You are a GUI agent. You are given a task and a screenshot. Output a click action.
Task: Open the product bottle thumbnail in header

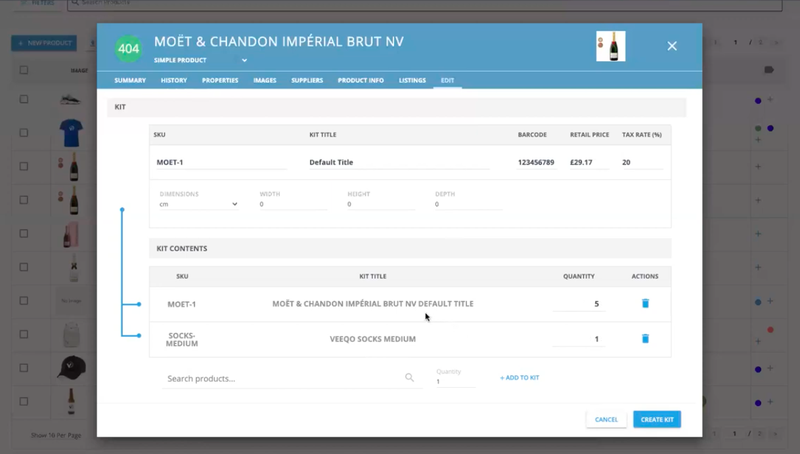click(x=611, y=46)
